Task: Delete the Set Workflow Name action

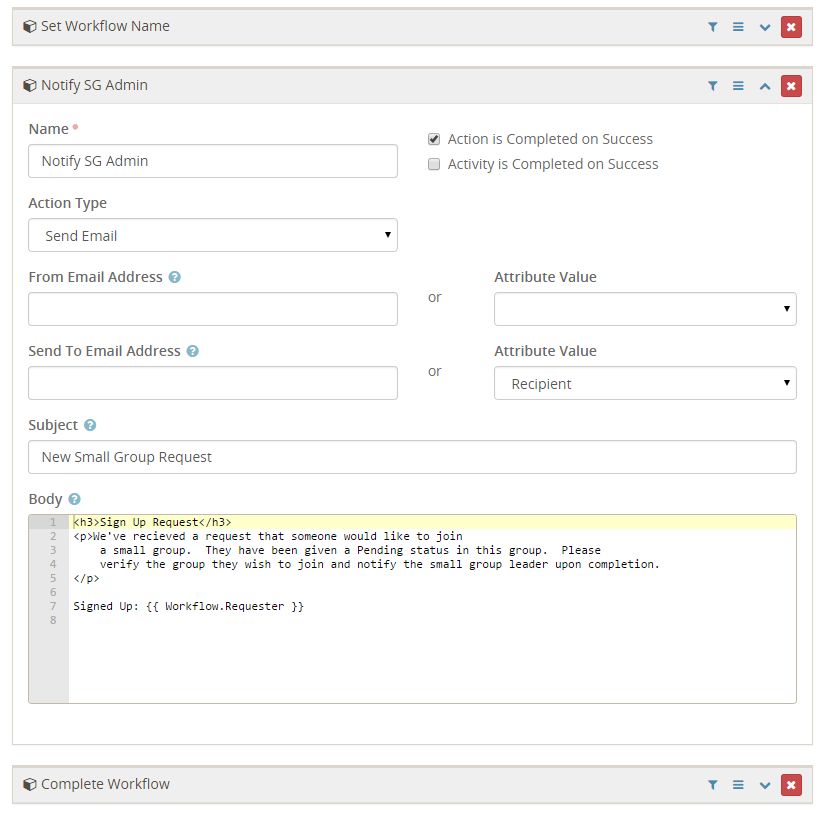Action: 791,27
